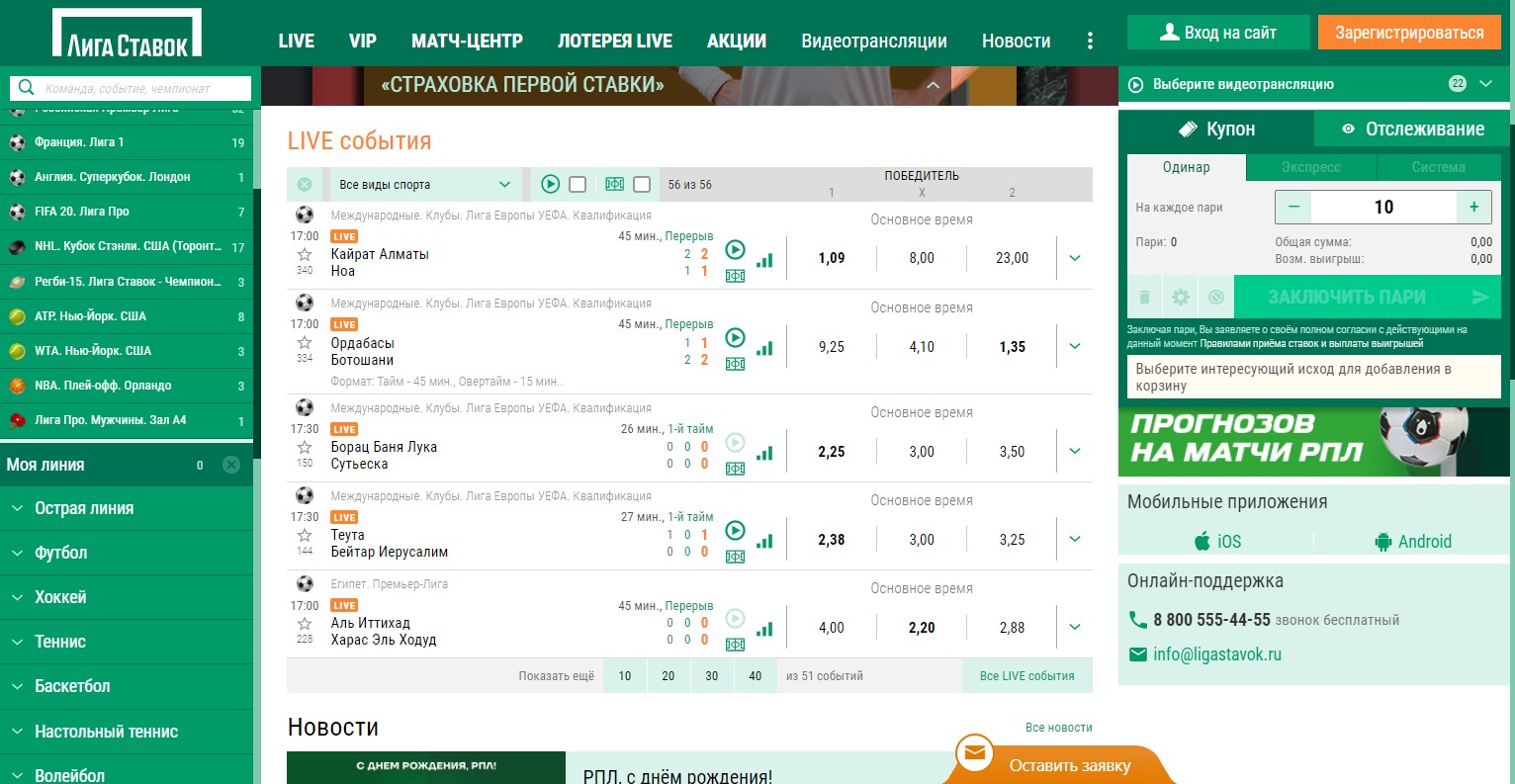Watch video of Ордабасы vs Ботошани

(735, 337)
